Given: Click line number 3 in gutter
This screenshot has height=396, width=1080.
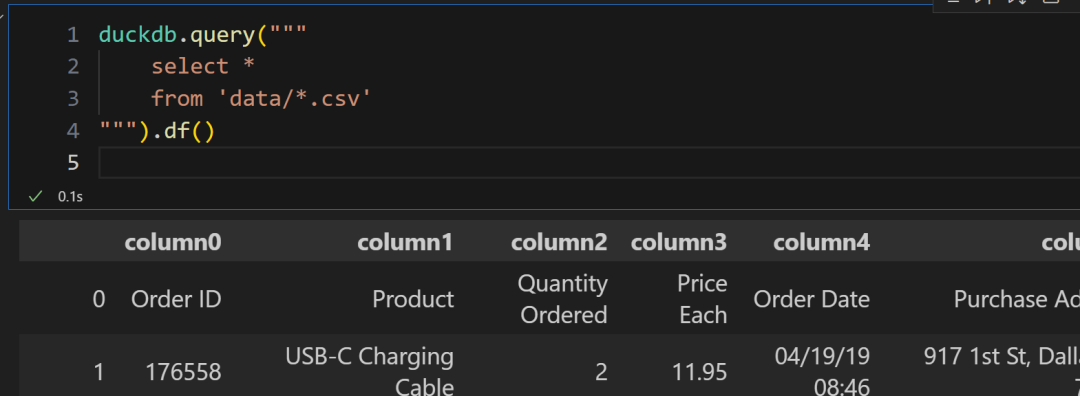Looking at the screenshot, I should (x=74, y=98).
